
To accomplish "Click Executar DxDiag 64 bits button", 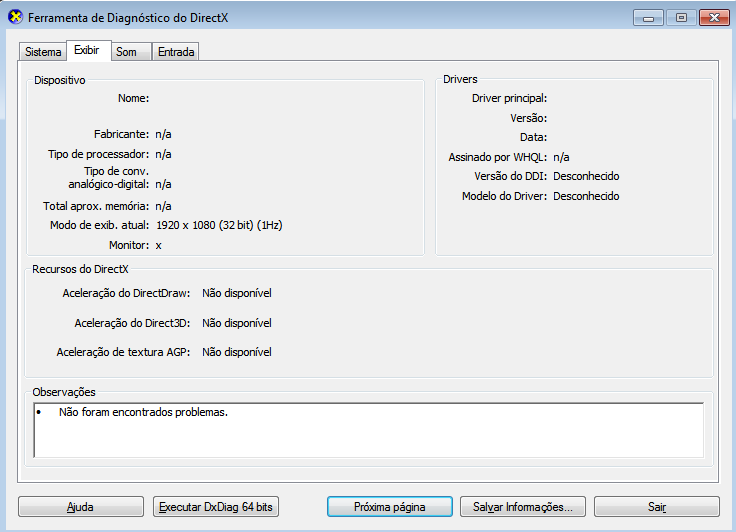I will (216, 507).
